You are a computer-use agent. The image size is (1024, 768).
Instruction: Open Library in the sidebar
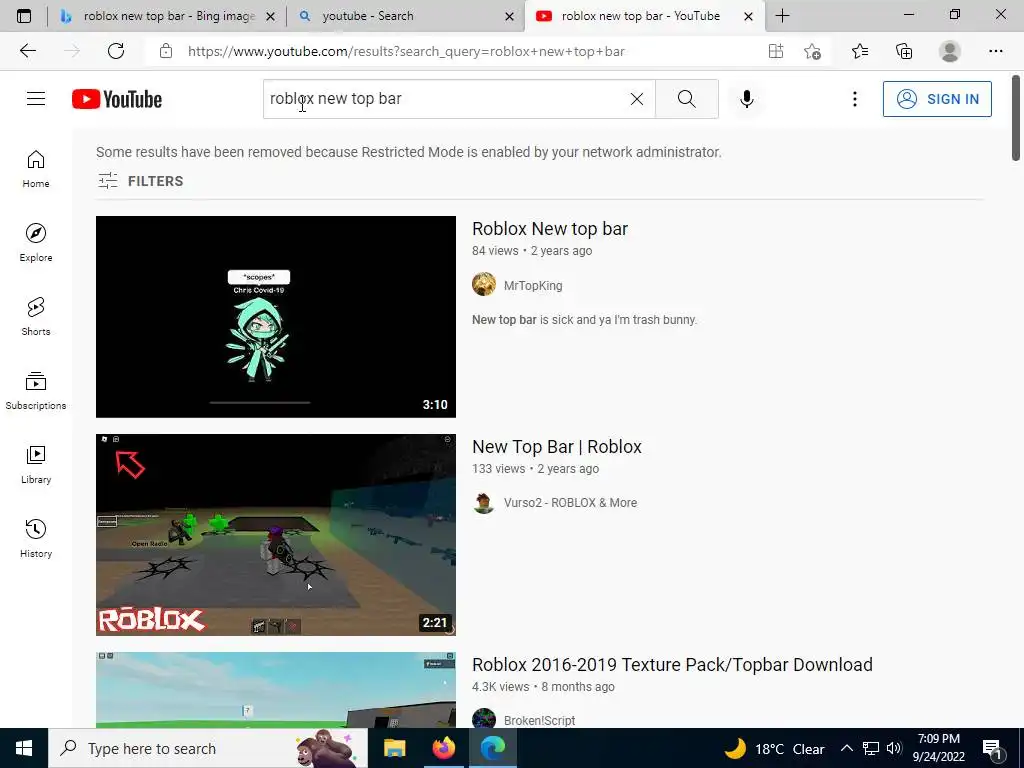[36, 464]
